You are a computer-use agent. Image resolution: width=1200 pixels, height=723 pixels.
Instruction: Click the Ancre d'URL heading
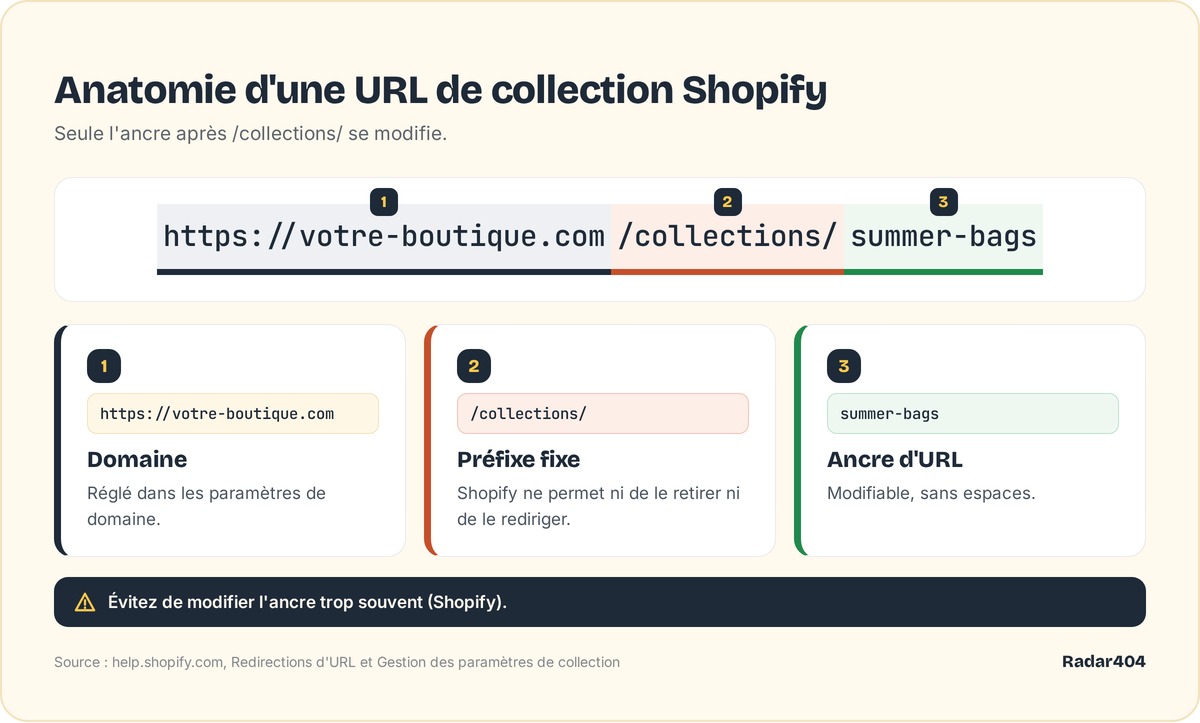click(x=895, y=460)
